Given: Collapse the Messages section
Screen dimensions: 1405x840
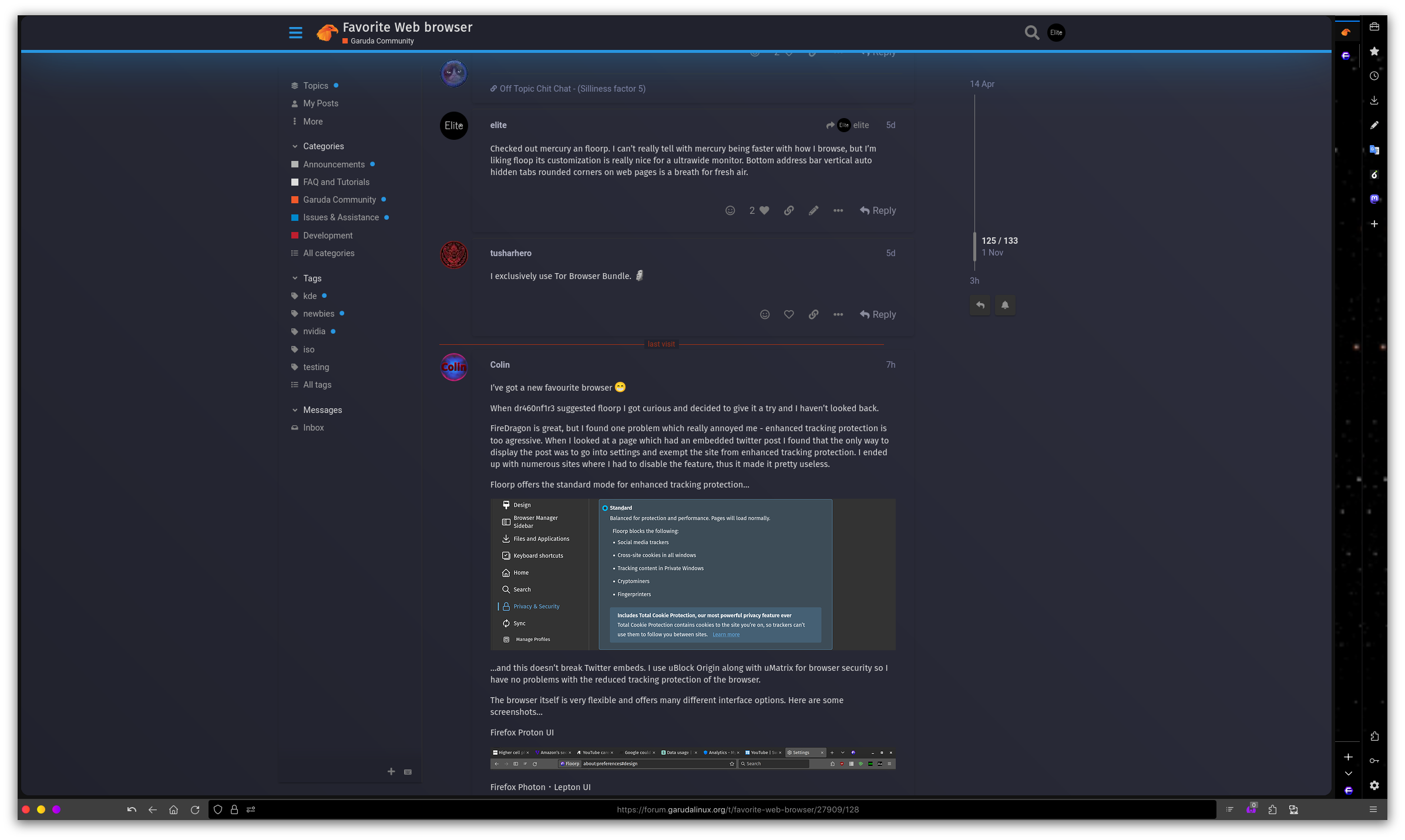Looking at the screenshot, I should point(317,410).
